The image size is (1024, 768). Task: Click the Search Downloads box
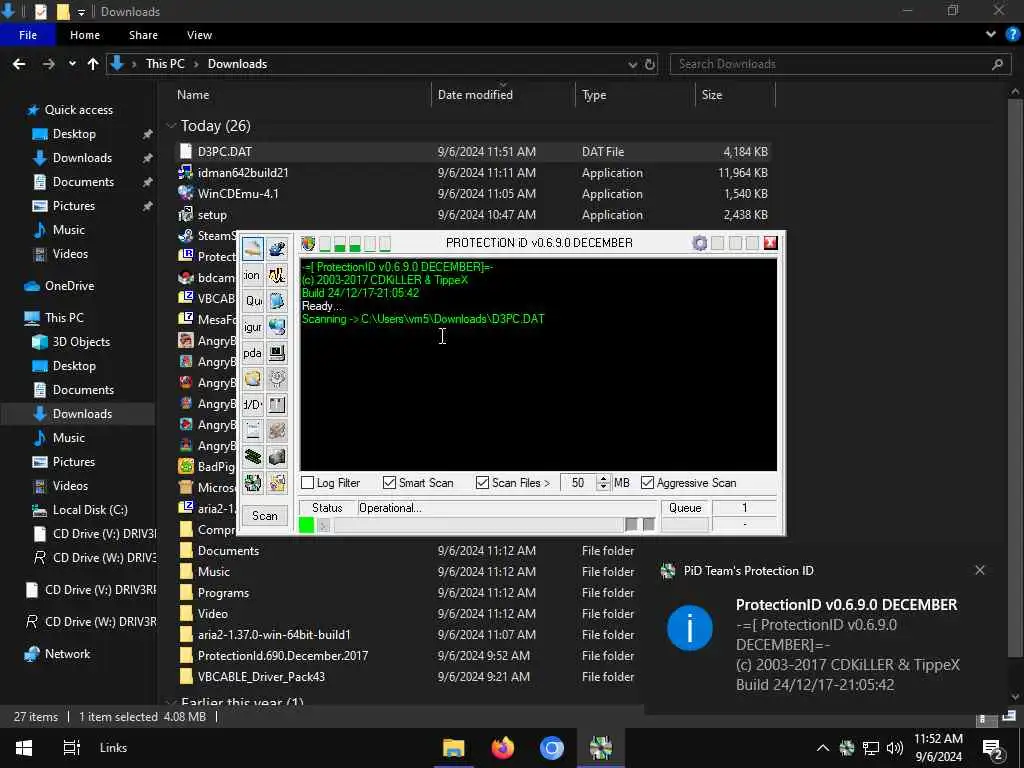839,64
